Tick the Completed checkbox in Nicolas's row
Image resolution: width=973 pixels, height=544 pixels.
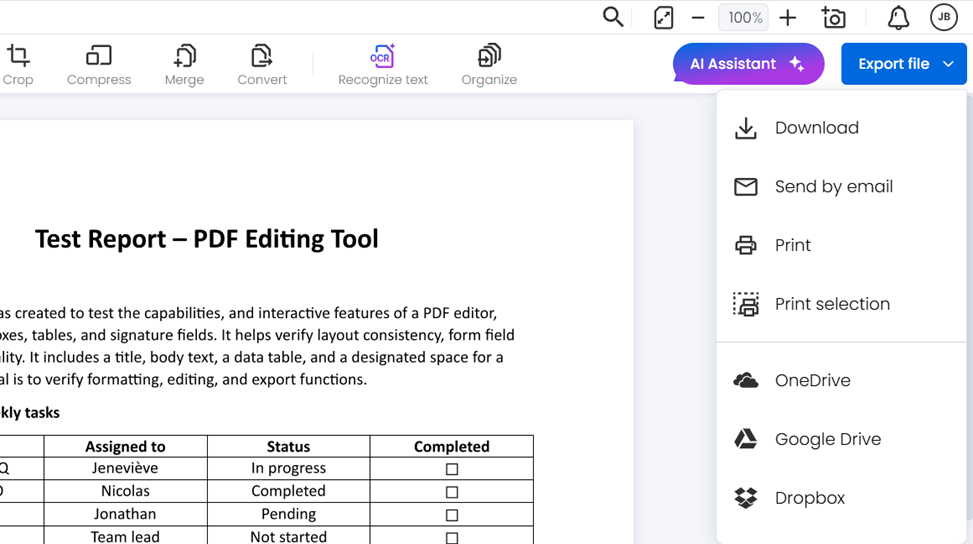pos(452,493)
